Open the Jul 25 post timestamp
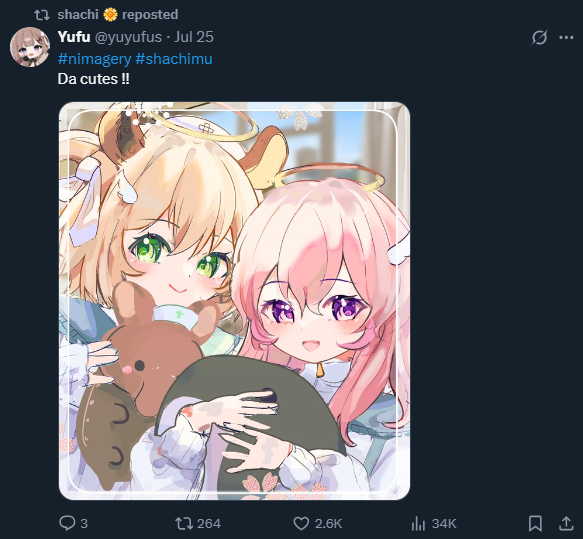The height and width of the screenshot is (539, 583). coord(194,37)
